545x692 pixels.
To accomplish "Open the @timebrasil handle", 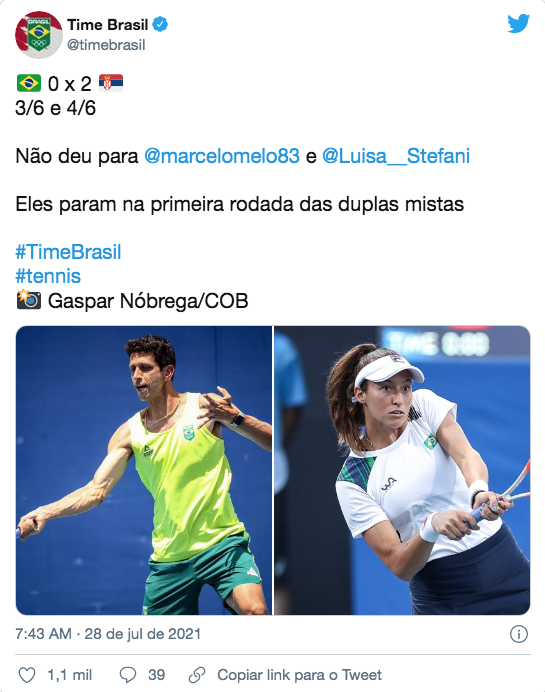I will point(106,45).
